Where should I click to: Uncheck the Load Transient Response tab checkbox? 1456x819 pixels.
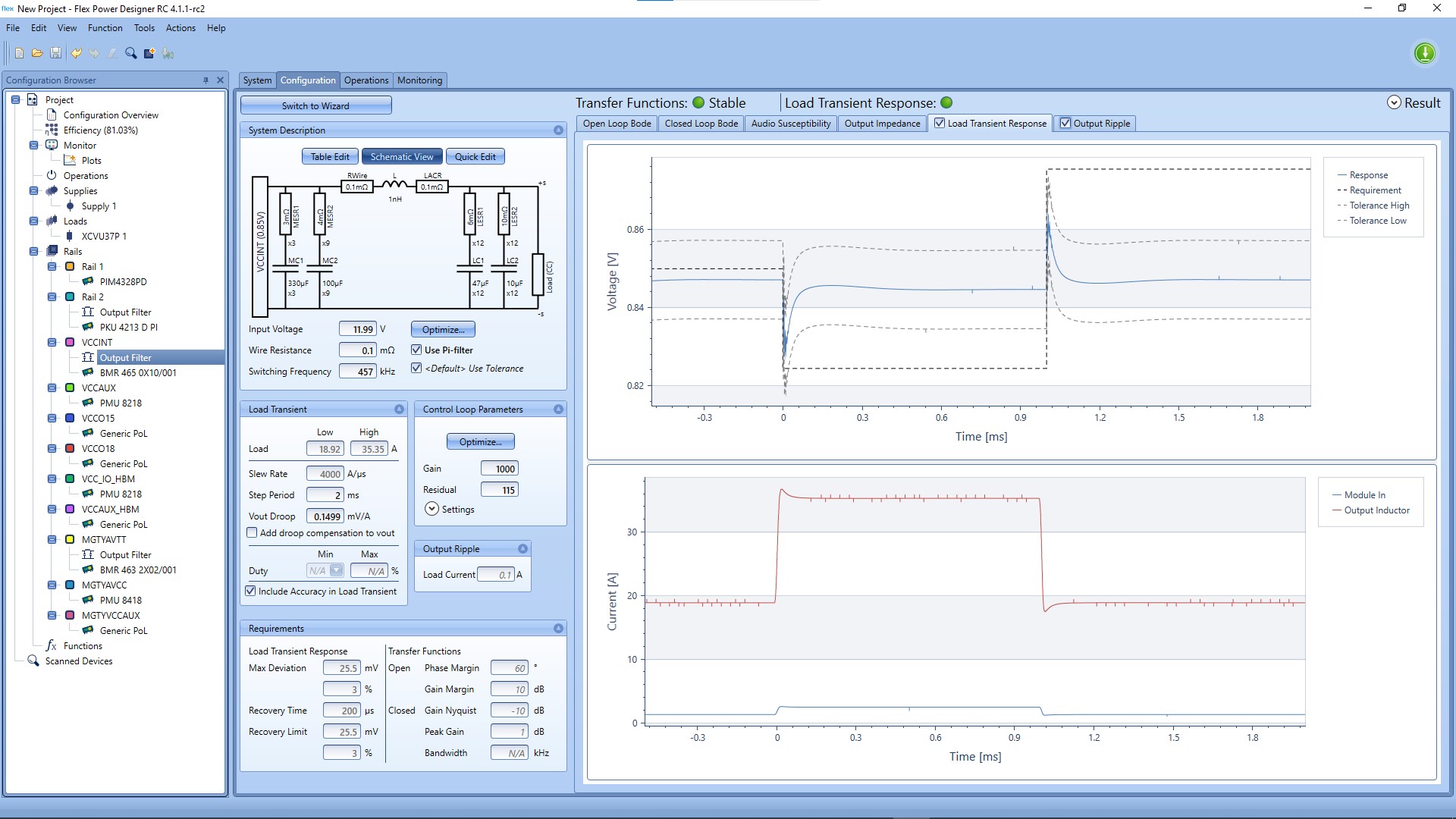tap(940, 123)
